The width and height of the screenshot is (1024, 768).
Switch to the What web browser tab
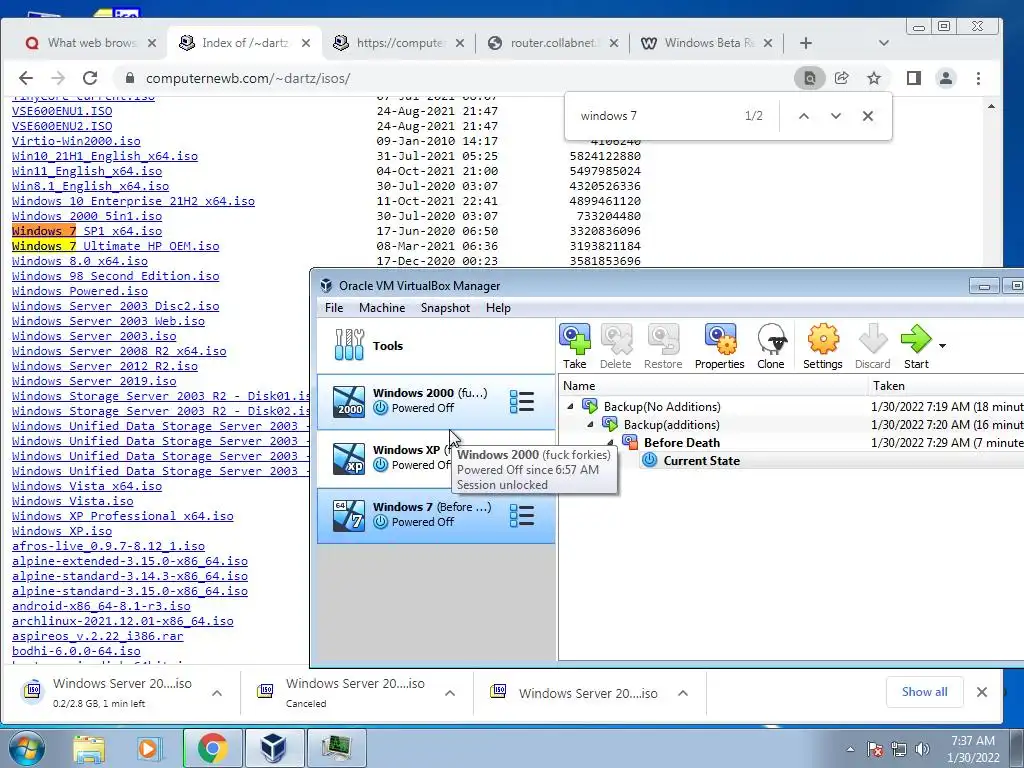tap(90, 43)
